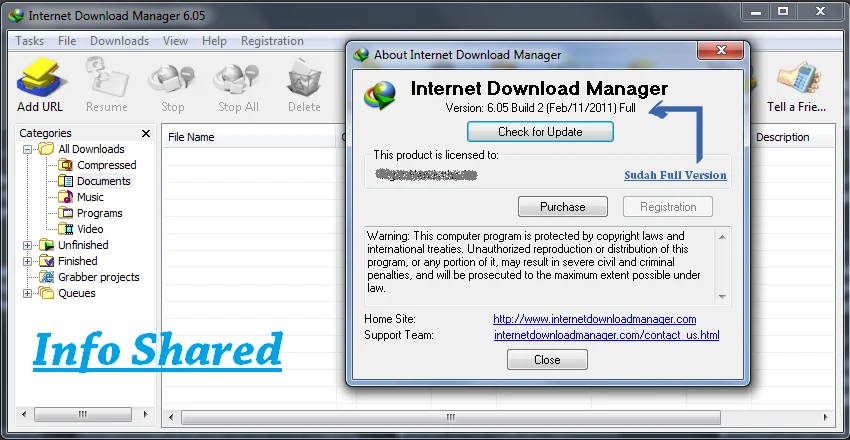
Task: Expand the Finished tree node
Action: pos(27,261)
